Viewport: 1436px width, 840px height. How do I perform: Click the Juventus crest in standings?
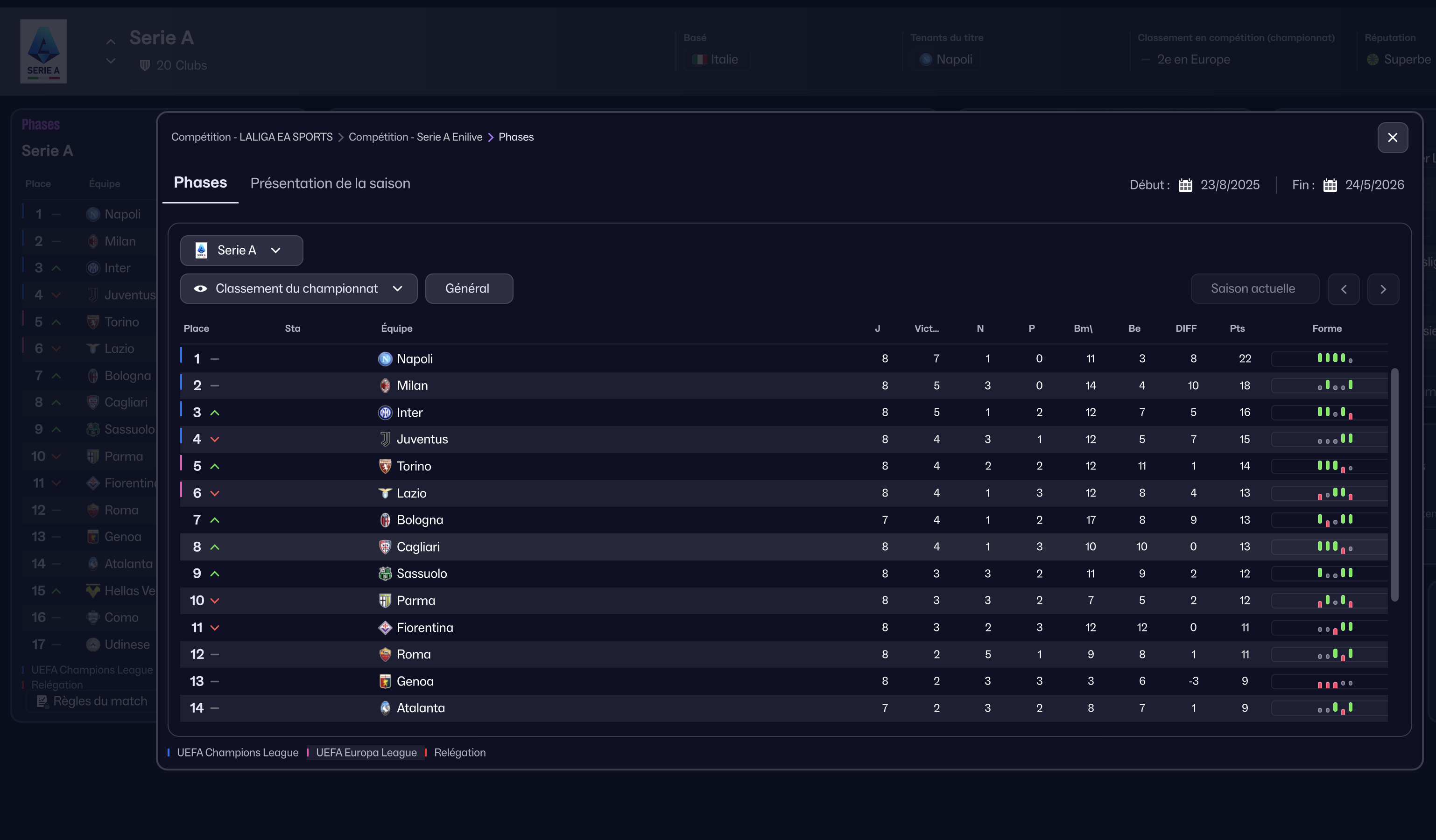(385, 439)
